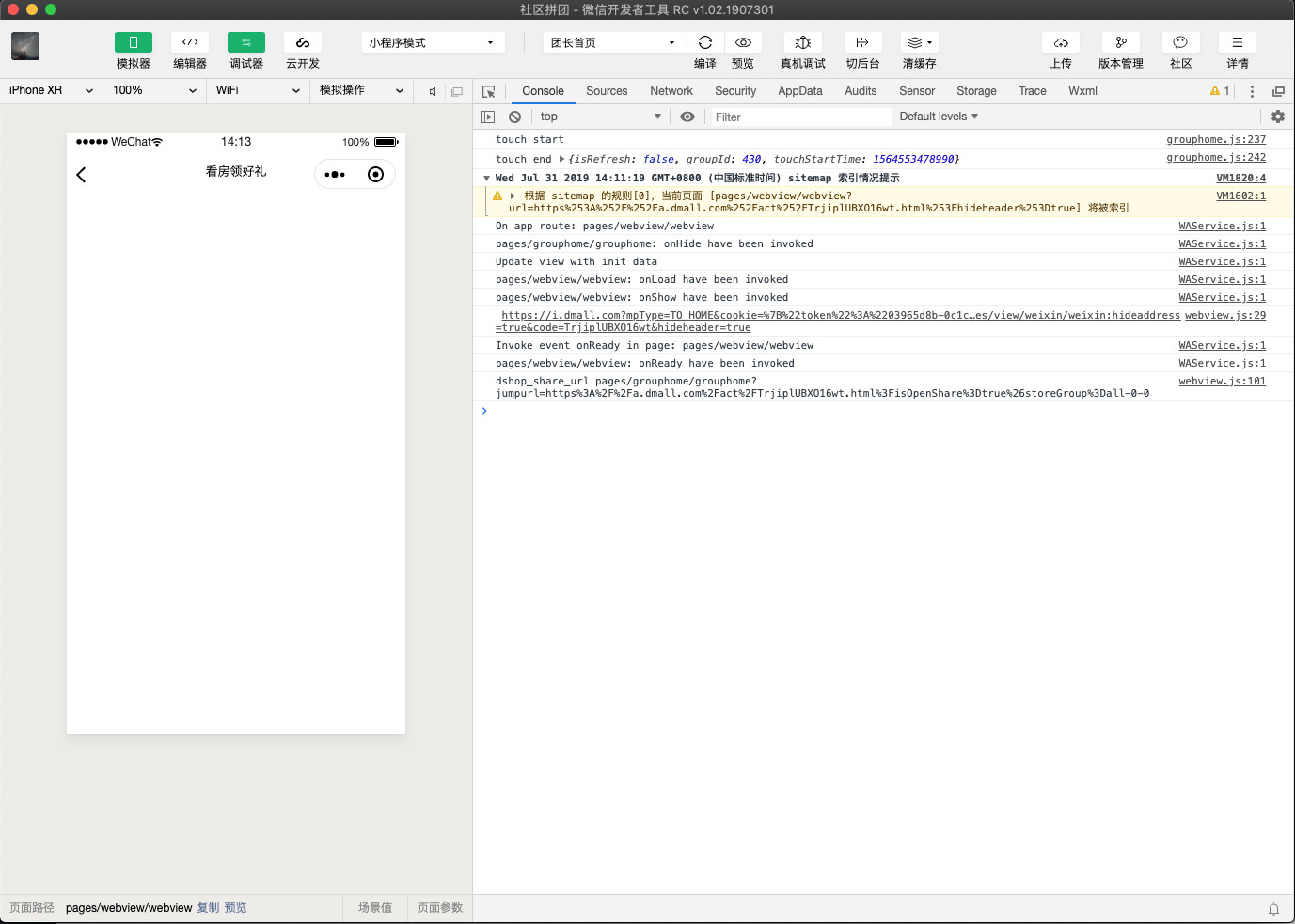
Task: Select the inspect element picker icon
Action: point(489,91)
